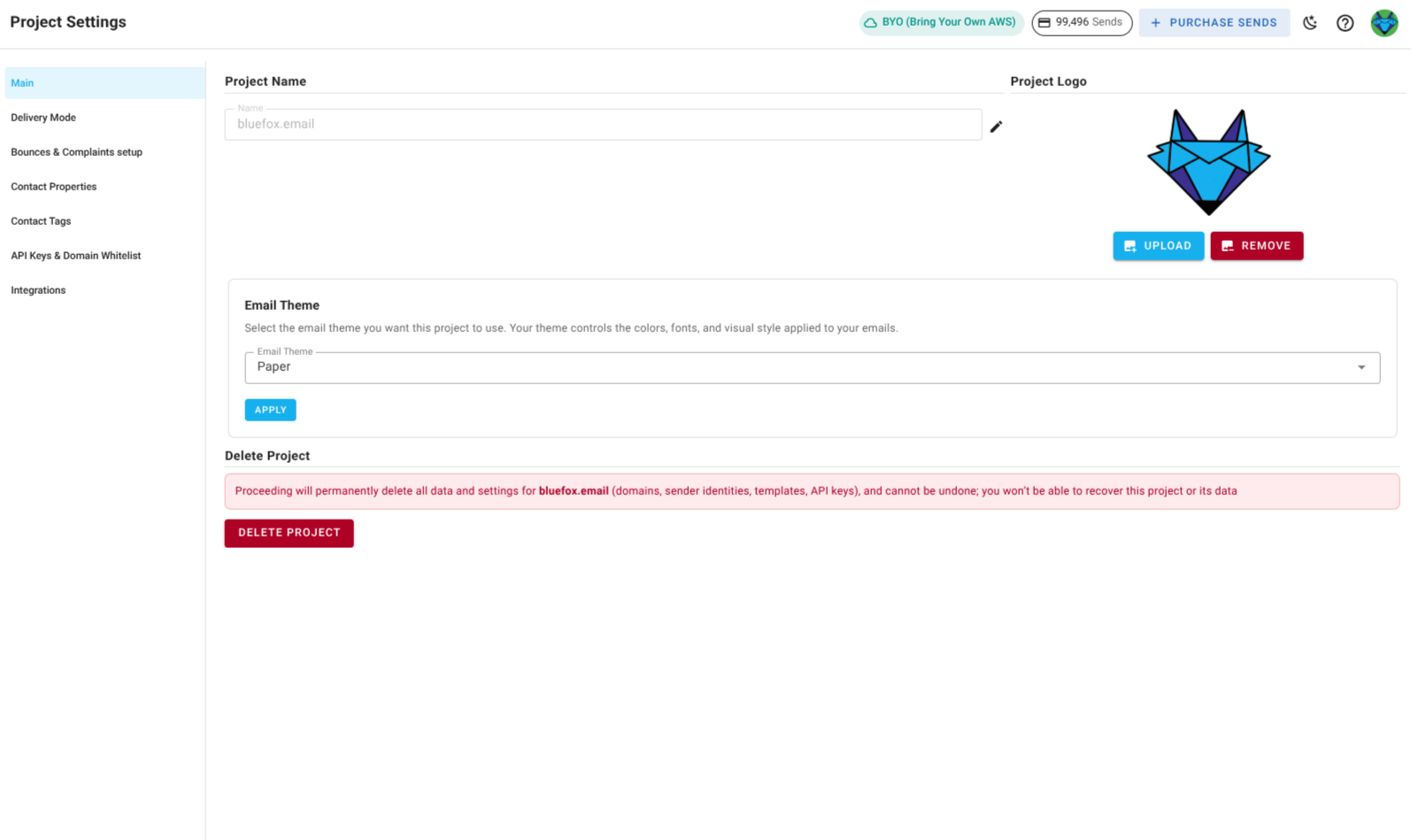1411x840 pixels.
Task: Click the Email Theme heading
Action: (x=281, y=305)
